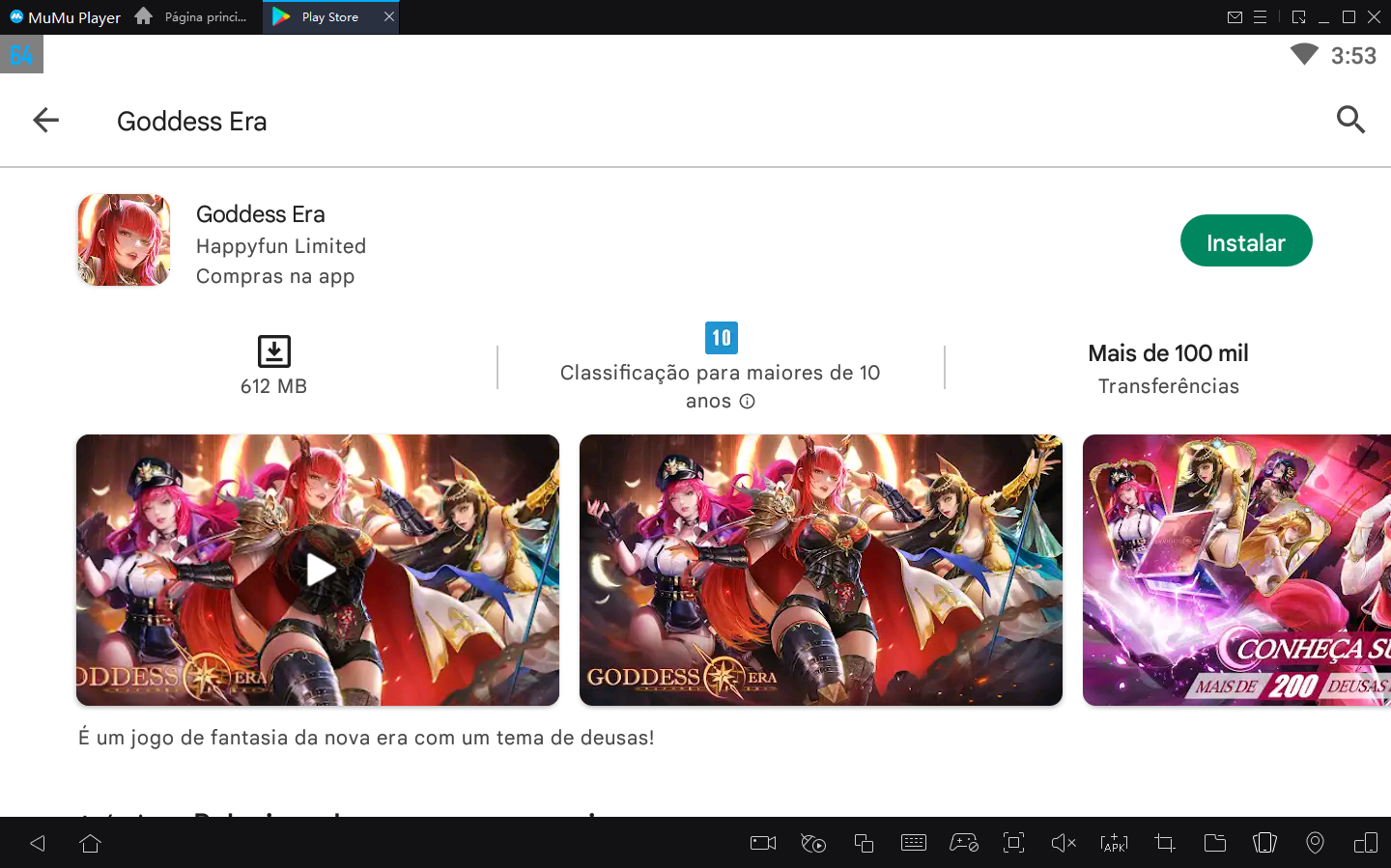This screenshot has height=868, width=1391.
Task: Click the MuMu Player home icon
Action: point(143,16)
